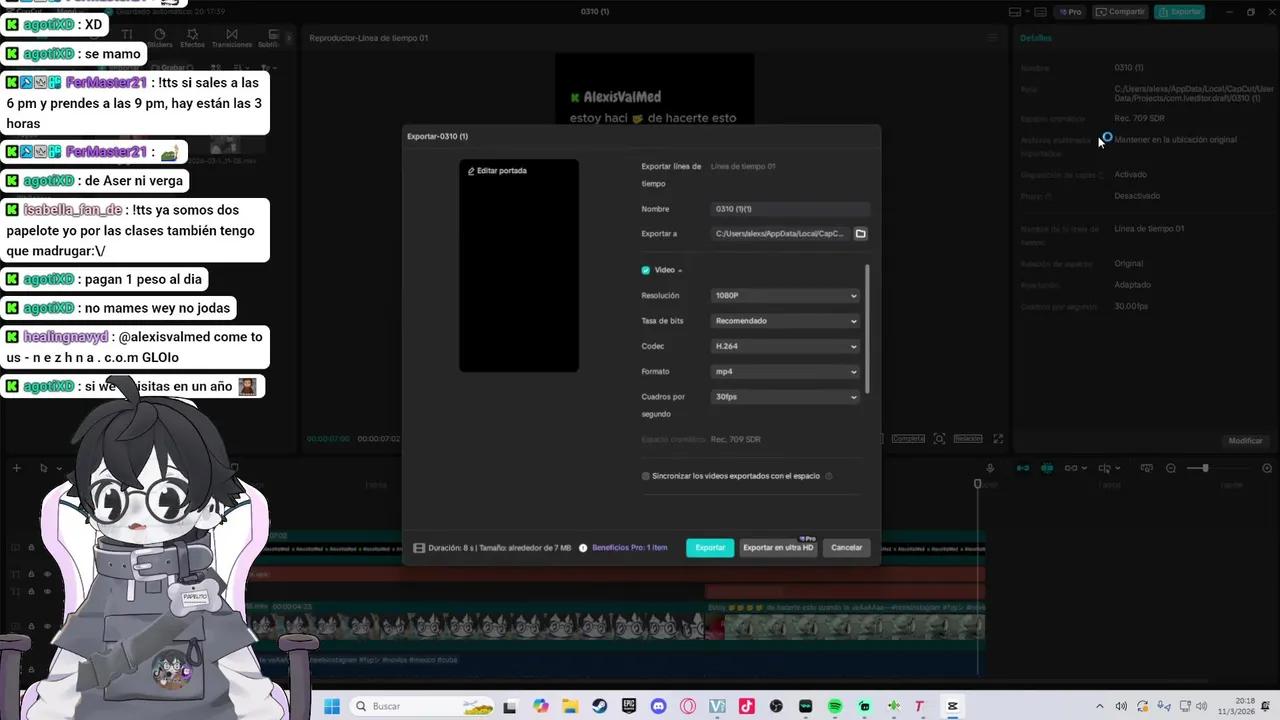The image size is (1280, 720).
Task: Click Exportar en ultra HD button
Action: point(778,548)
